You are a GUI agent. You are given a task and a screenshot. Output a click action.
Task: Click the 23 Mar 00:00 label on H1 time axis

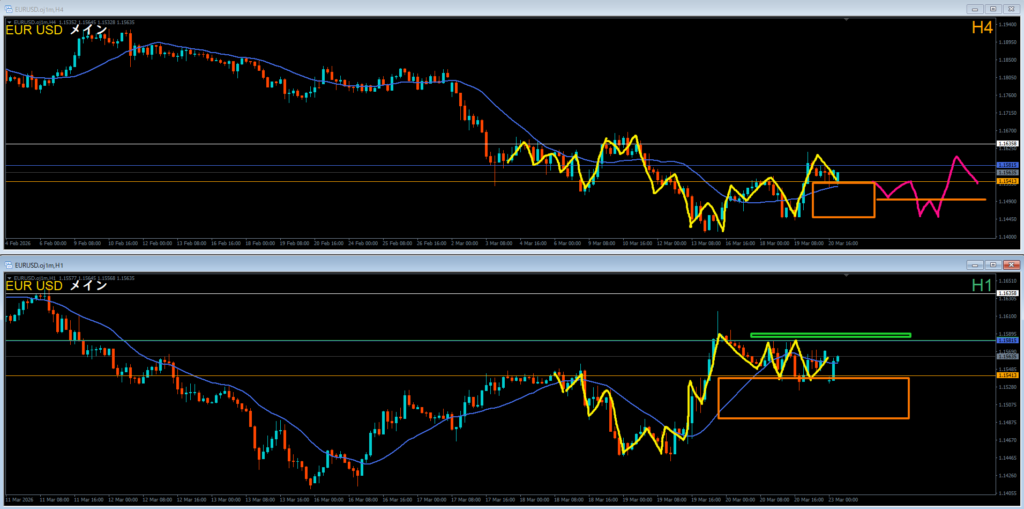pos(842,499)
